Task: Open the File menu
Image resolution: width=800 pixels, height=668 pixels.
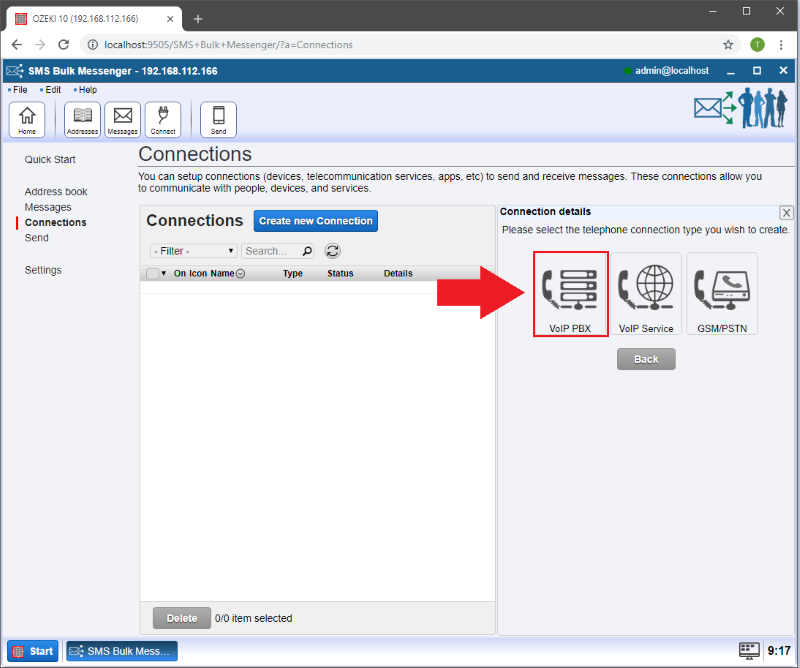Action: click(20, 90)
